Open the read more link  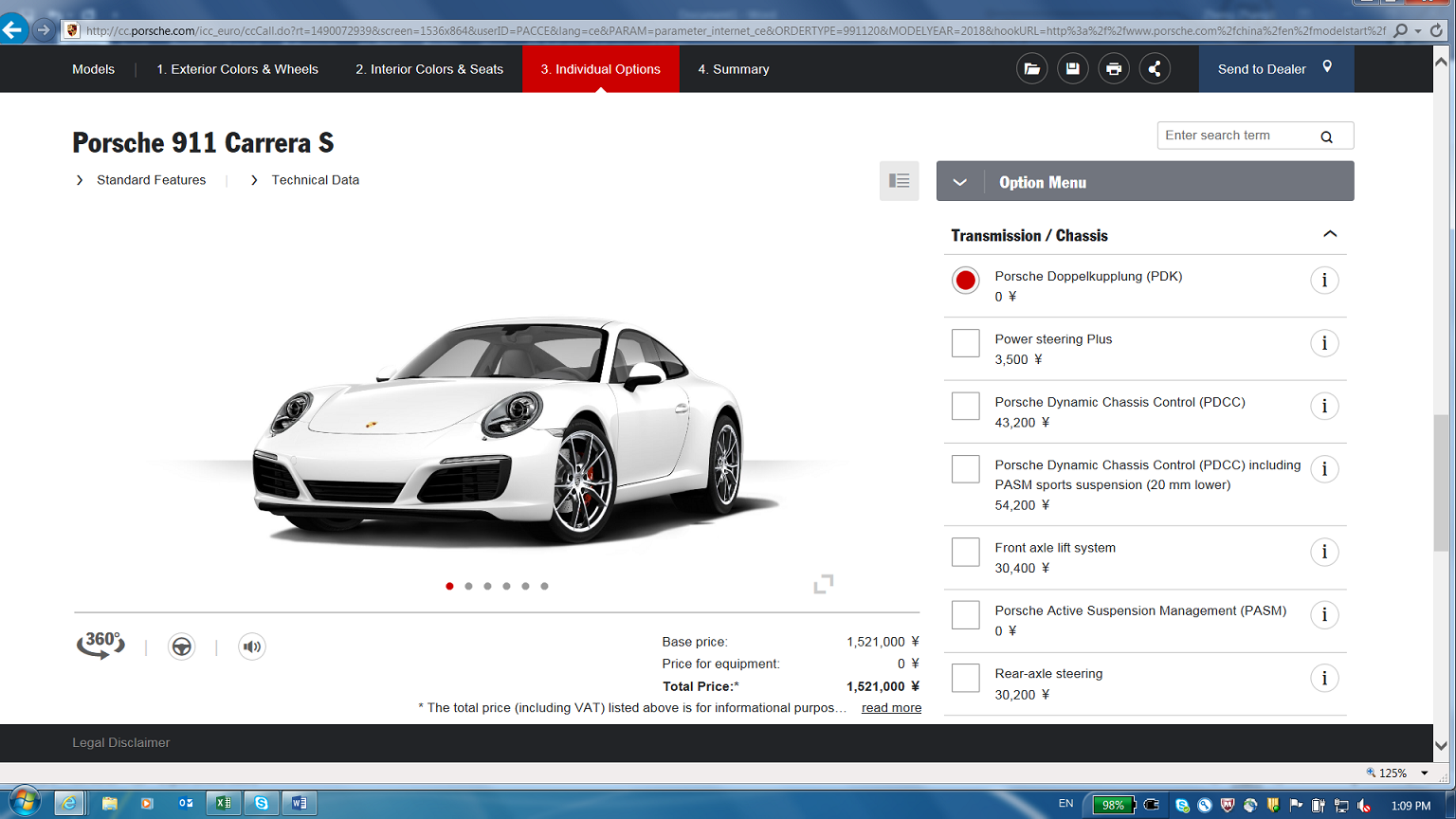click(891, 708)
